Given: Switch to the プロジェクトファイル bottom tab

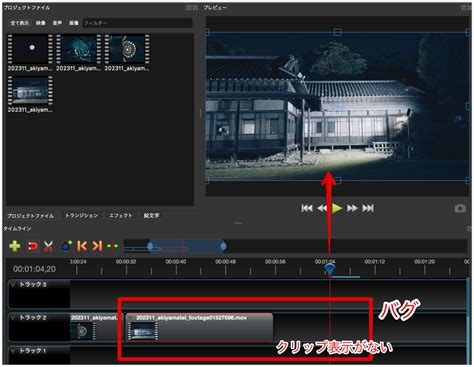Looking at the screenshot, I should (30, 216).
